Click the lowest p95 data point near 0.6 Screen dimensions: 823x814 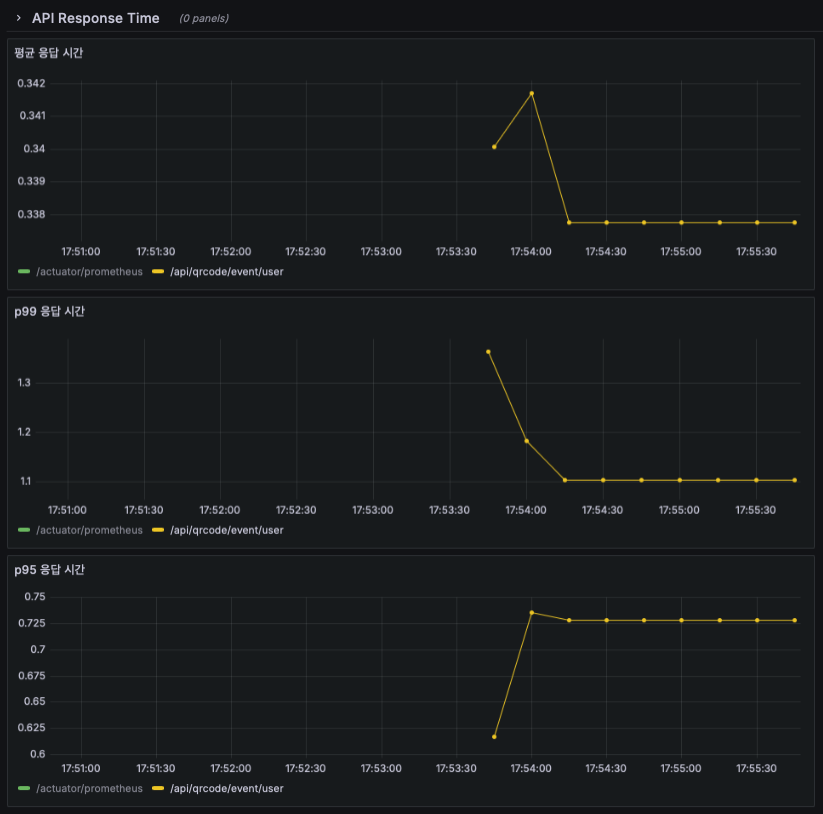click(494, 737)
